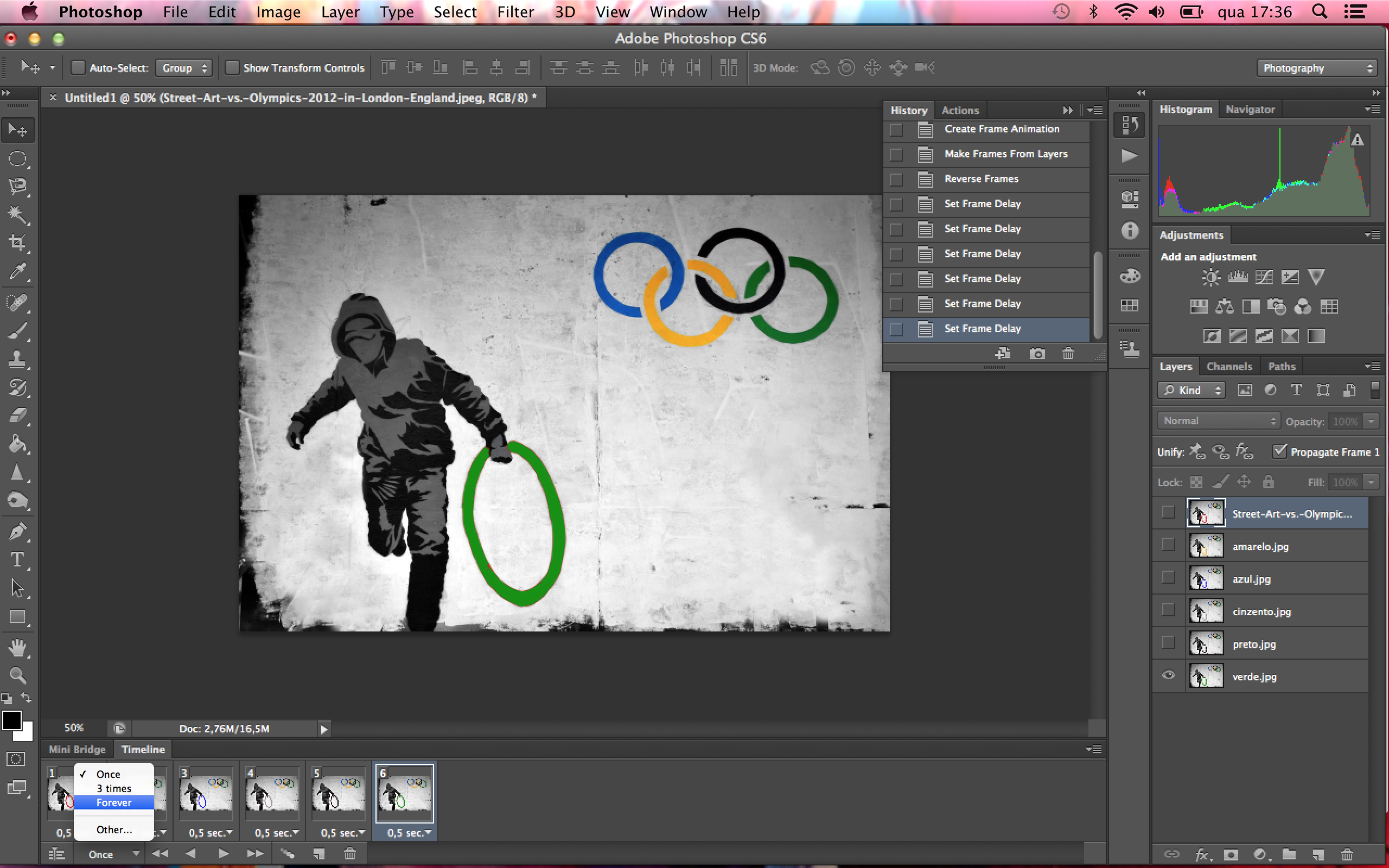This screenshot has width=1389, height=868.
Task: Click the zoom percentage field 50%
Action: 74,728
